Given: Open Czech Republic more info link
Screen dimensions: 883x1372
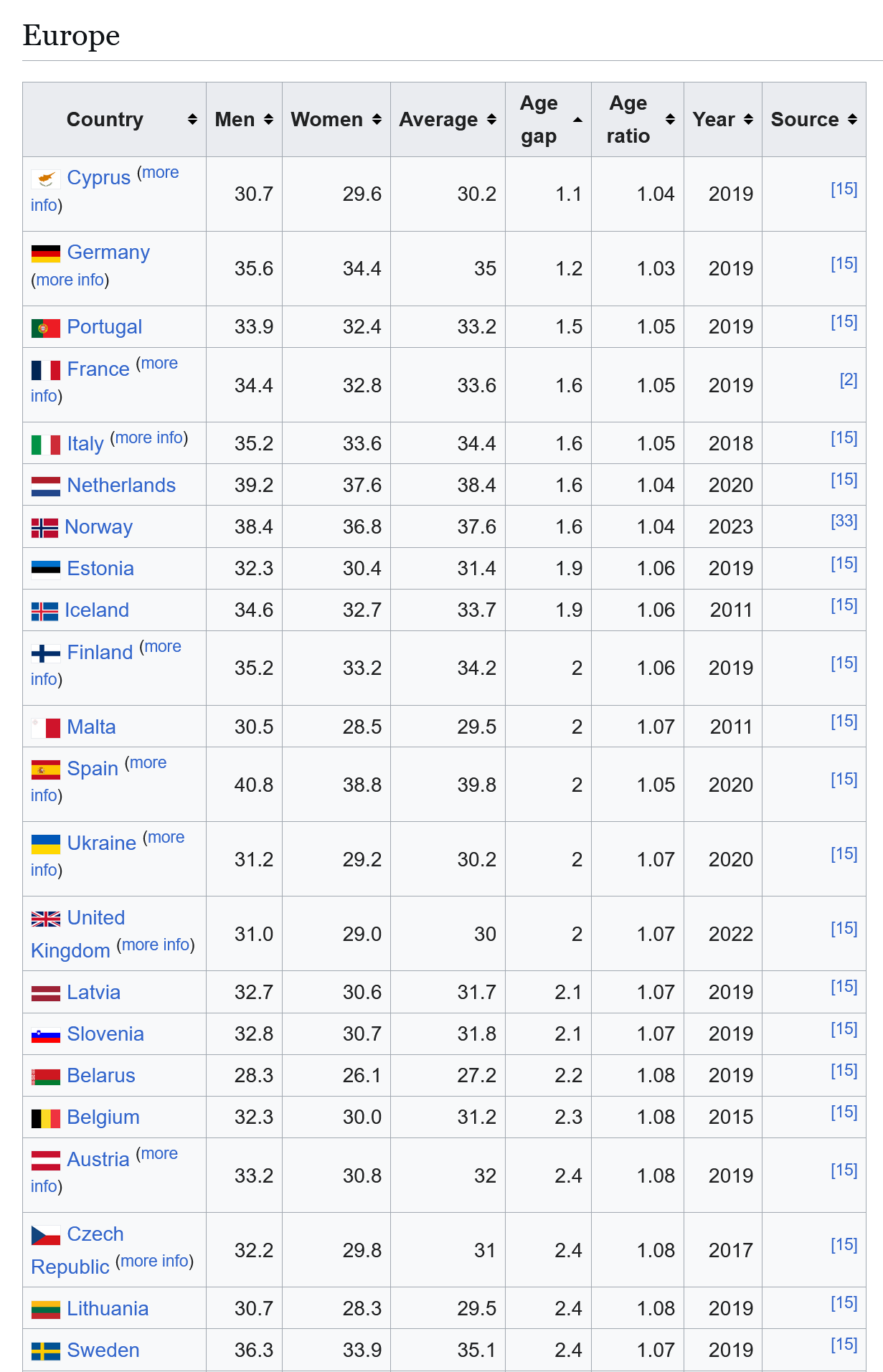Looking at the screenshot, I should pos(154,1261).
